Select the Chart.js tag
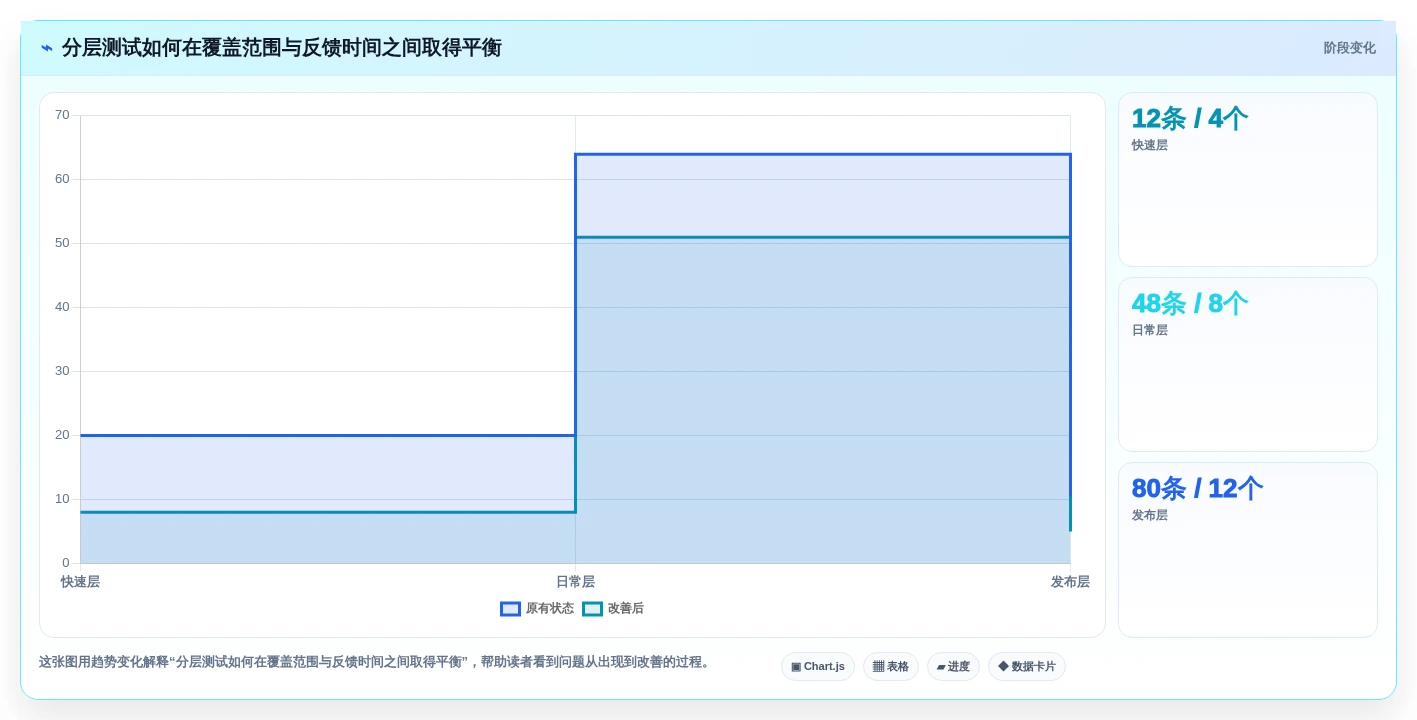Screen dimensions: 1417x720 818,667
